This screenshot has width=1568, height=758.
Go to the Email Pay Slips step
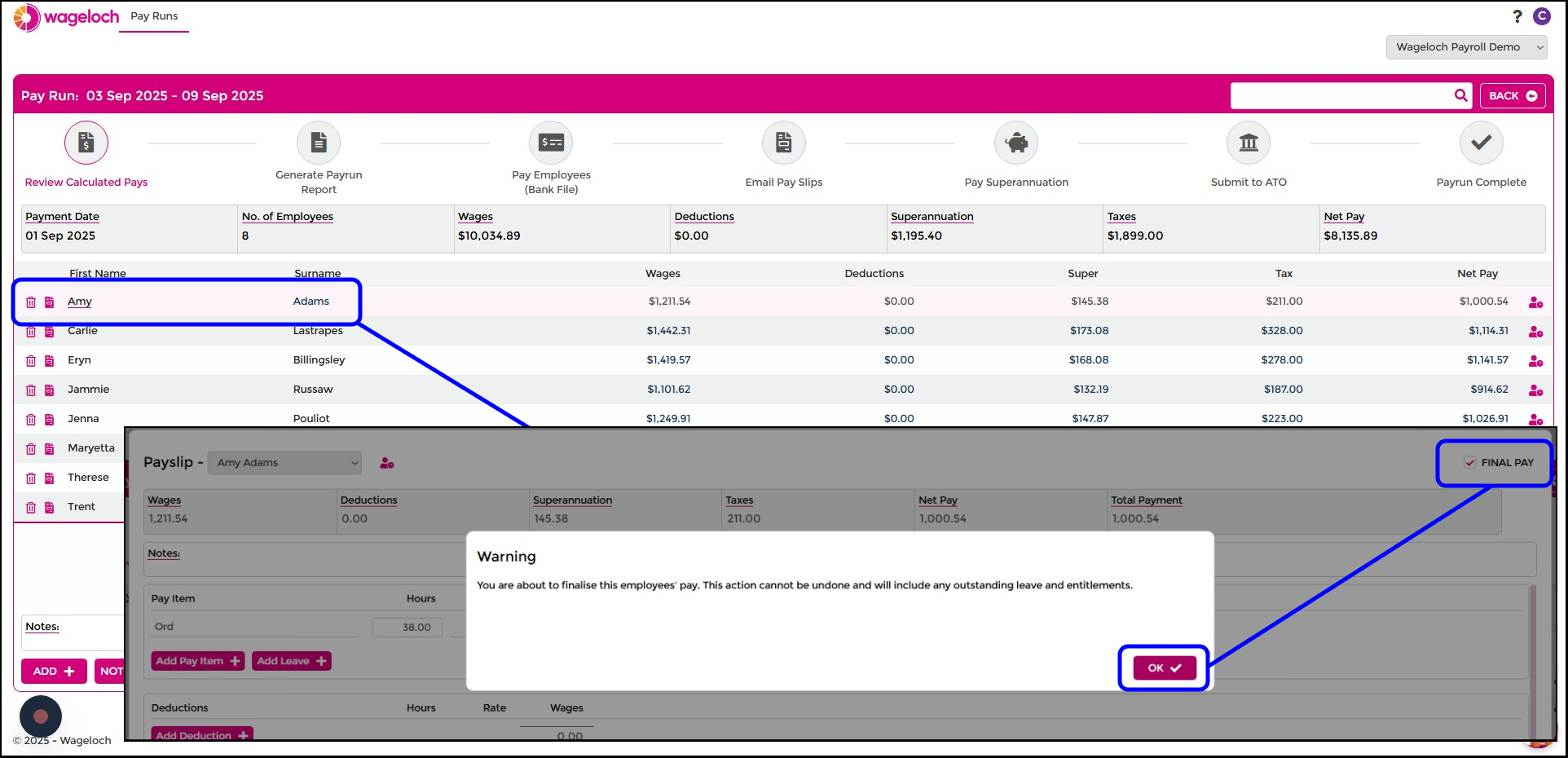click(x=783, y=143)
